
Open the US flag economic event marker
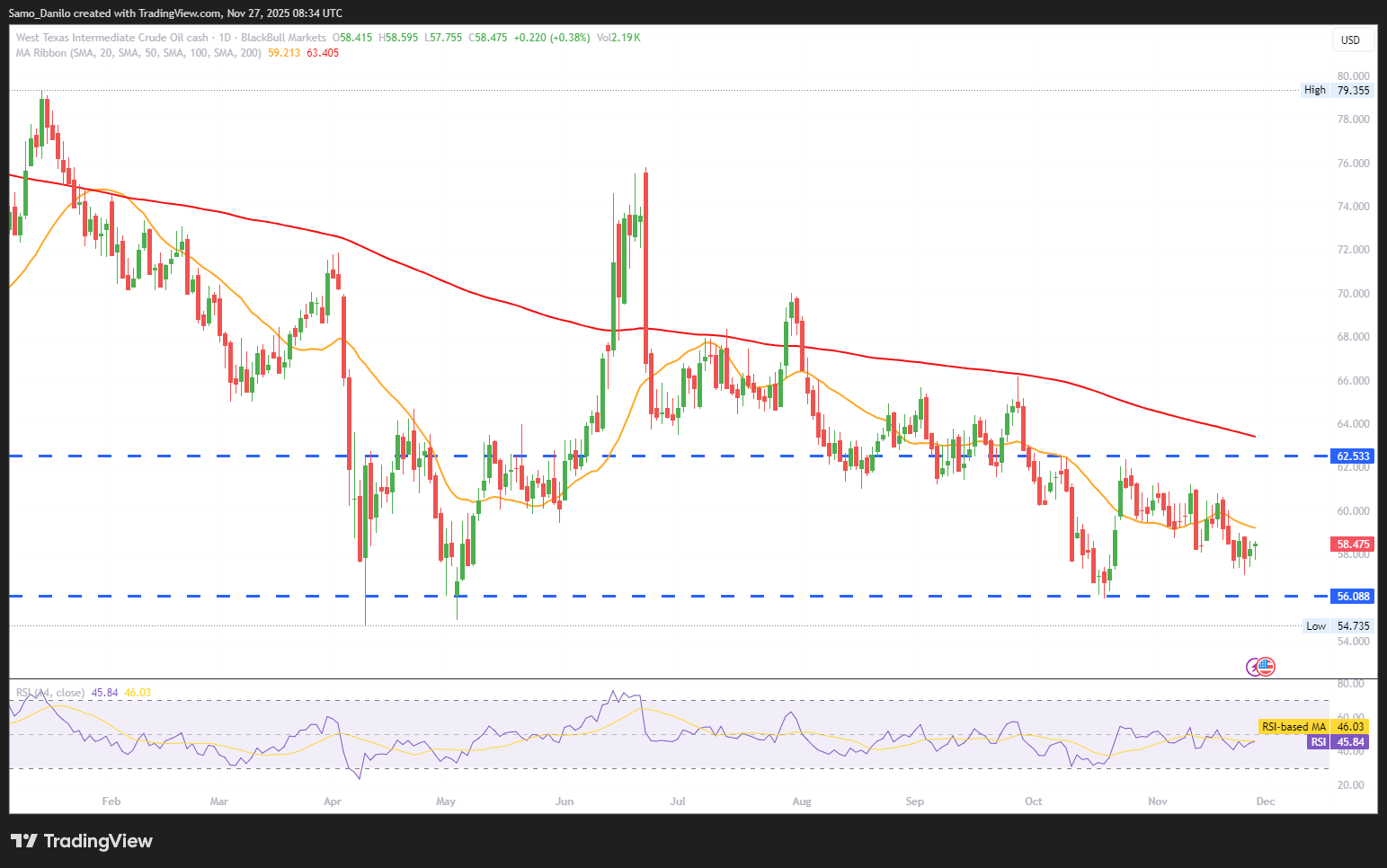coord(1266,667)
